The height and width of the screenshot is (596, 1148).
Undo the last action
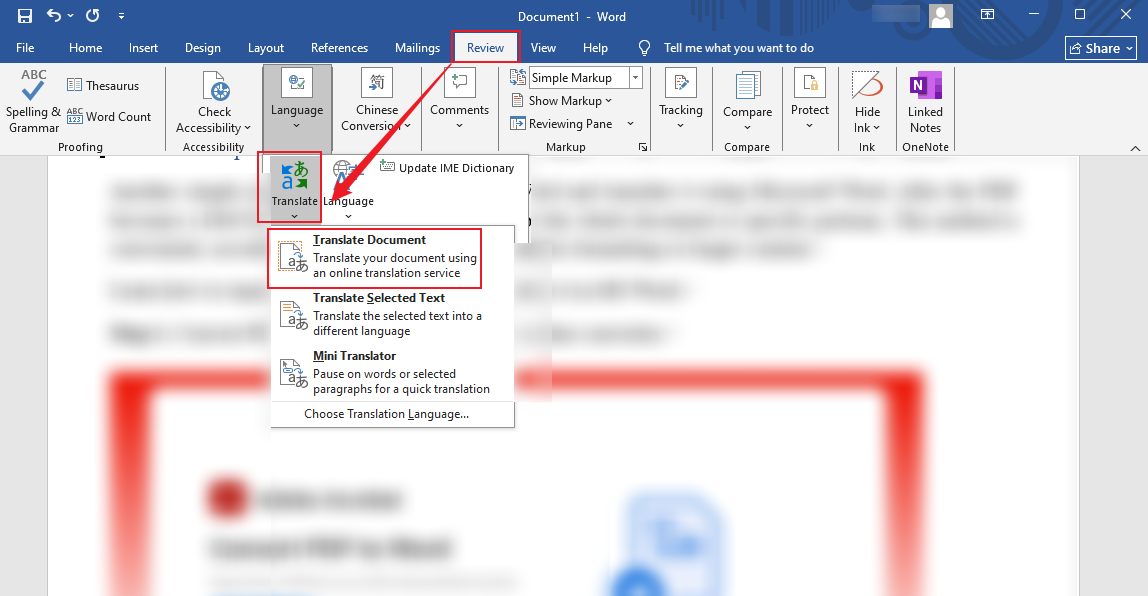pos(55,16)
